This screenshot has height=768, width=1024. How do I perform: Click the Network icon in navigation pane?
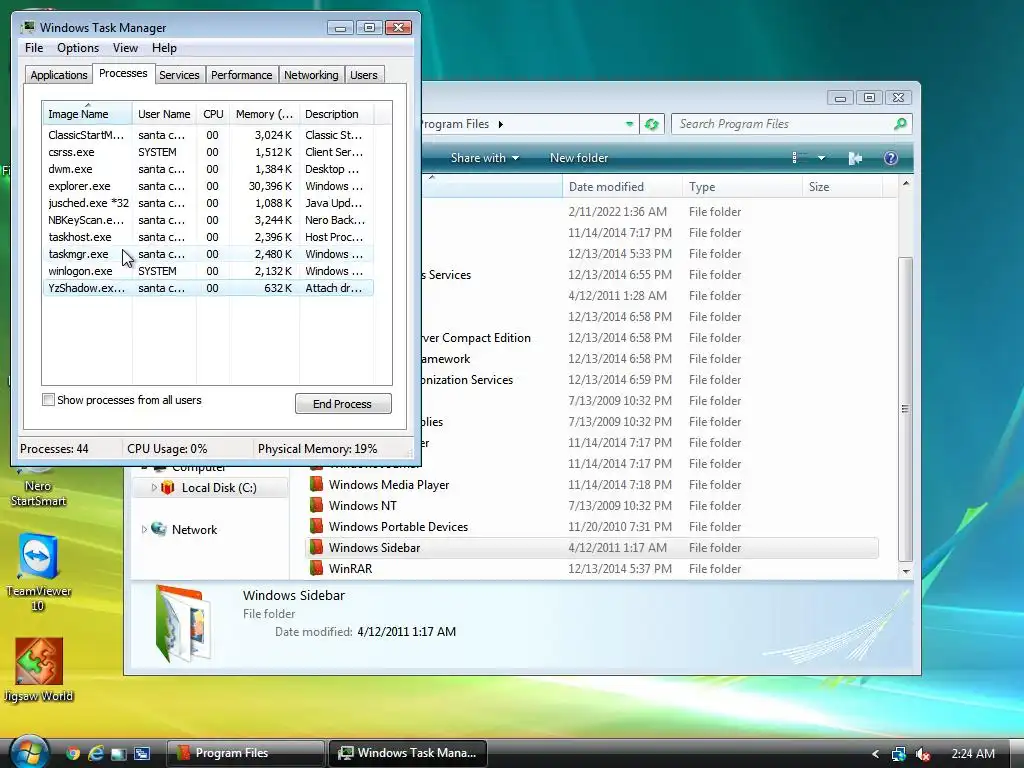pyautogui.click(x=159, y=529)
